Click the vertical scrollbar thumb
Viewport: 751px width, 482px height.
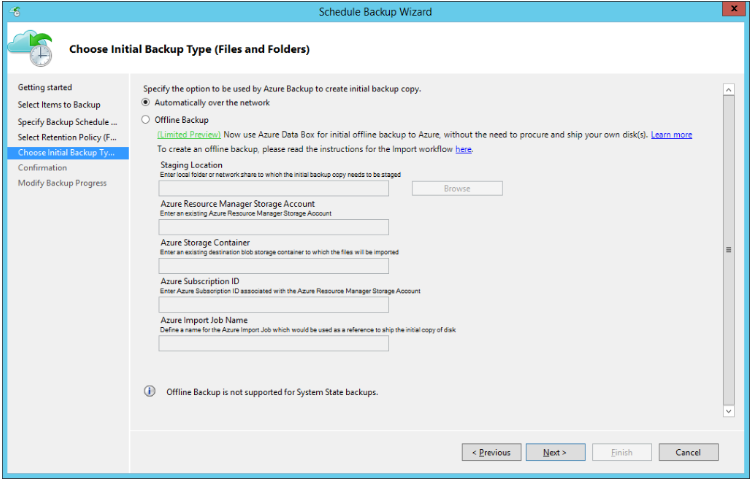[728, 250]
